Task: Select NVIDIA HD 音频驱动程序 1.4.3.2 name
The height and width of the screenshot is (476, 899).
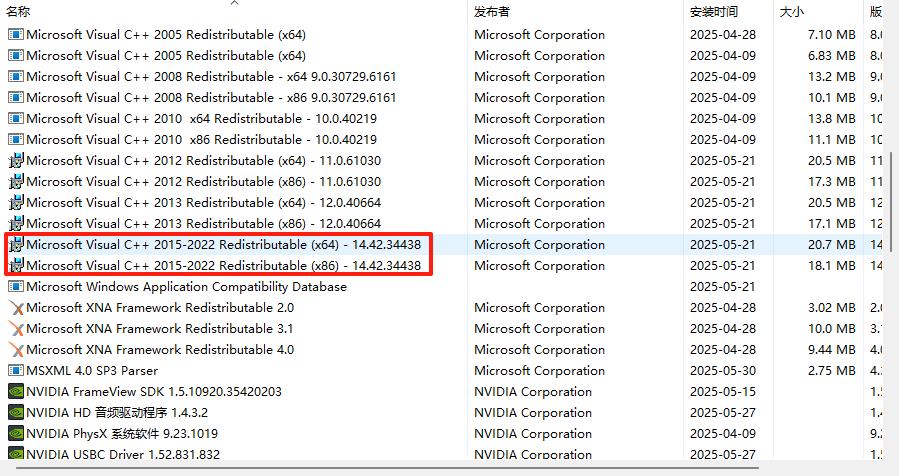Action: 117,413
